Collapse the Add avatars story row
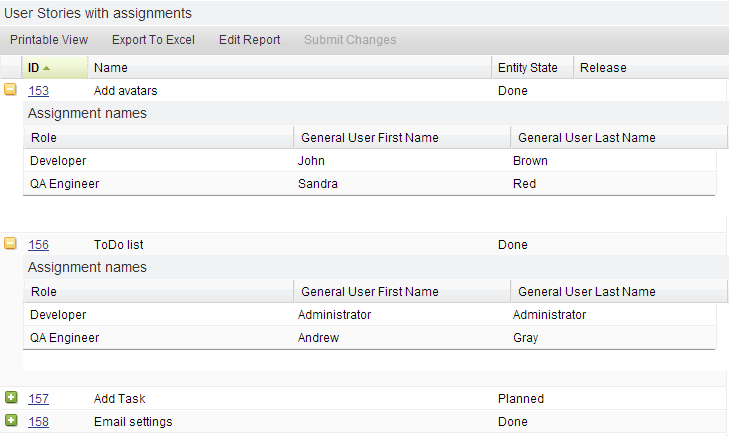The height and width of the screenshot is (437, 729). click(11, 90)
